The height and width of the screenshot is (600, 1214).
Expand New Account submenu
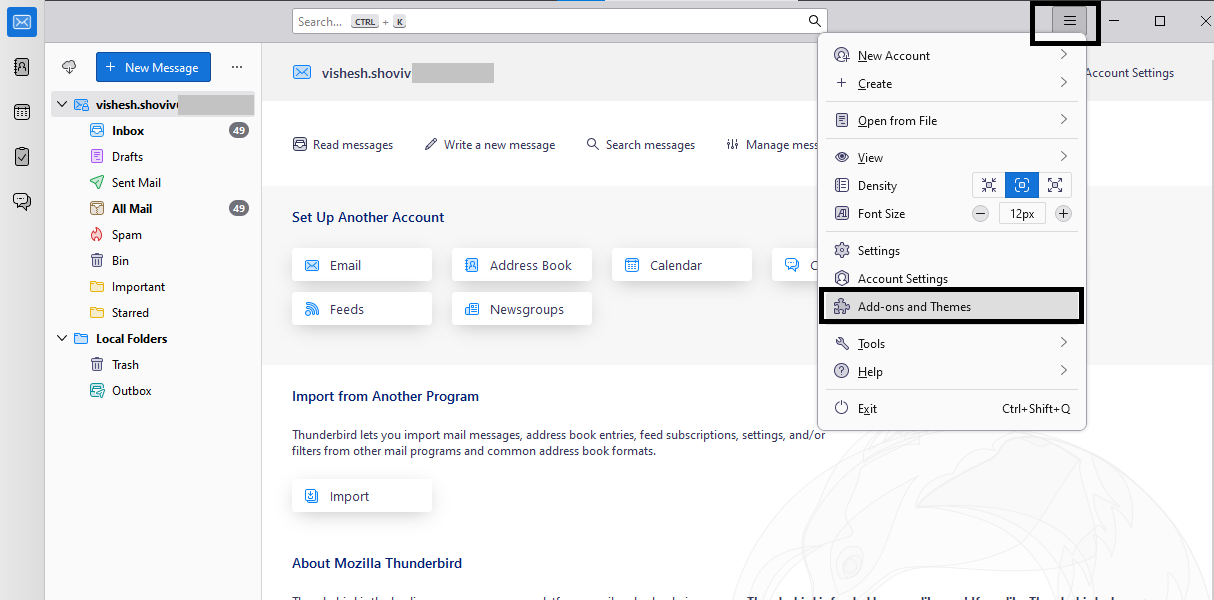pyautogui.click(x=952, y=55)
